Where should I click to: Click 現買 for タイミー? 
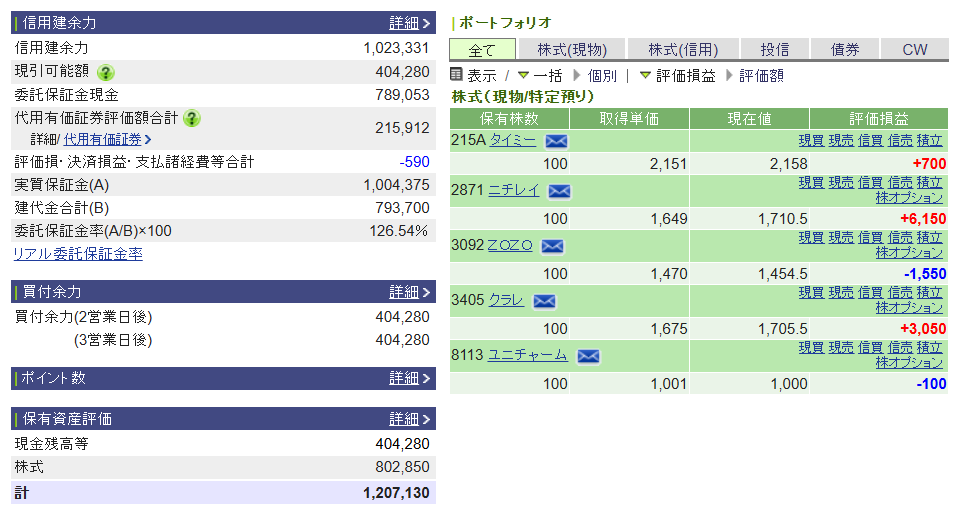pos(811,141)
